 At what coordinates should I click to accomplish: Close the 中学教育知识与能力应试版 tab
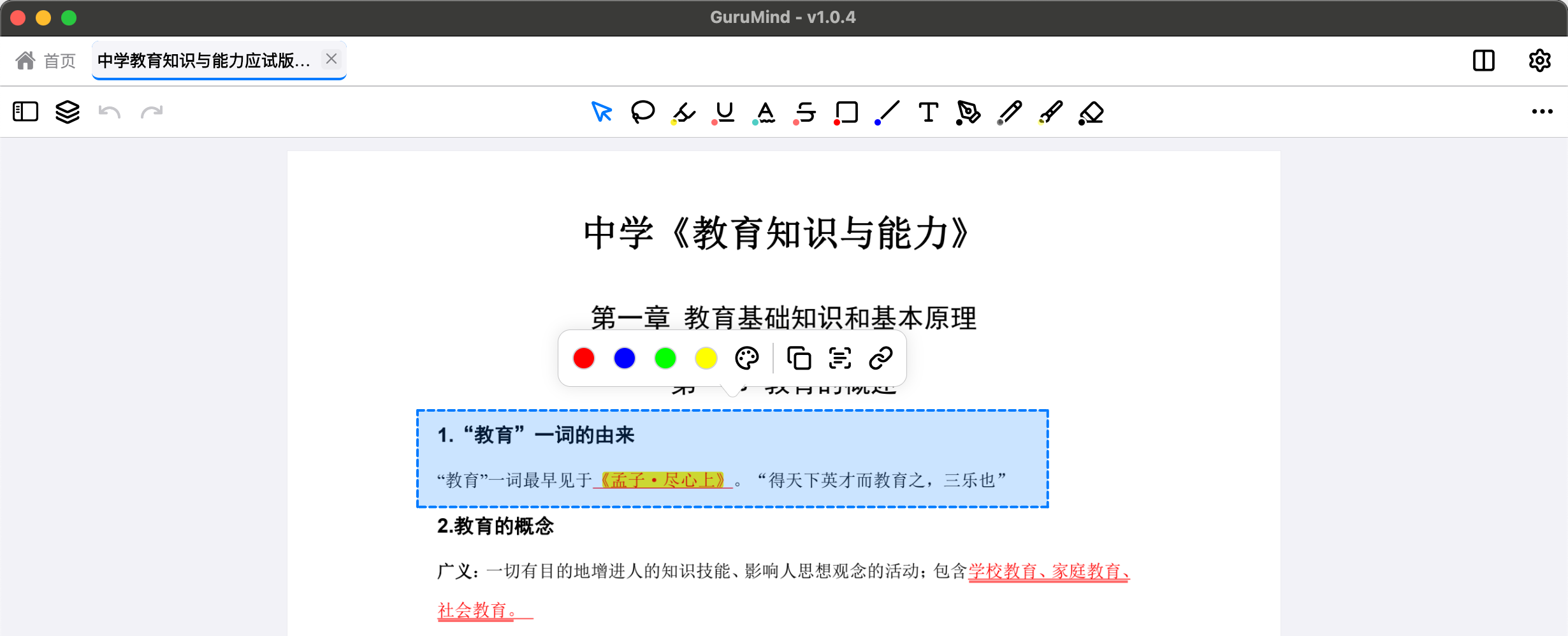331,59
